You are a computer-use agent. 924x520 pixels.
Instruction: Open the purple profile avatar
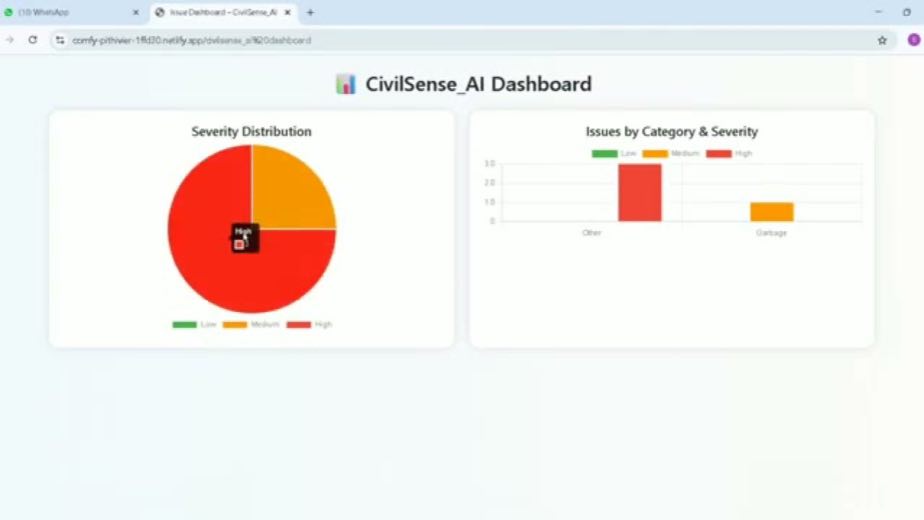point(913,40)
